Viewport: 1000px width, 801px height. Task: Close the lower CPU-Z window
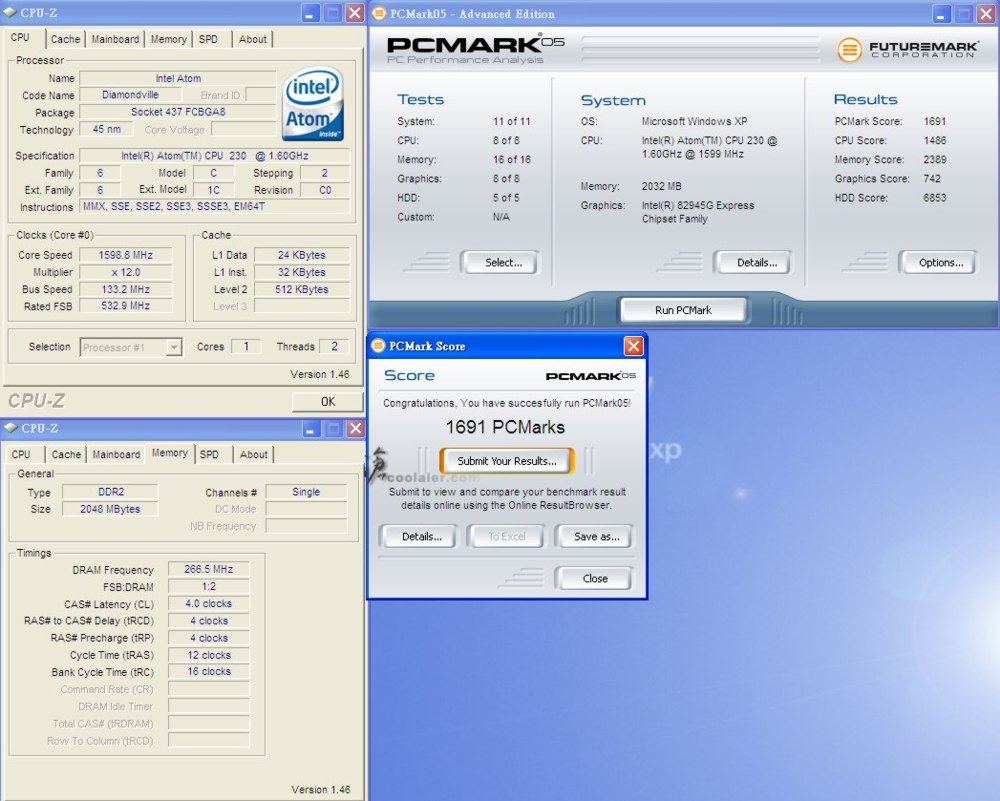pos(355,429)
